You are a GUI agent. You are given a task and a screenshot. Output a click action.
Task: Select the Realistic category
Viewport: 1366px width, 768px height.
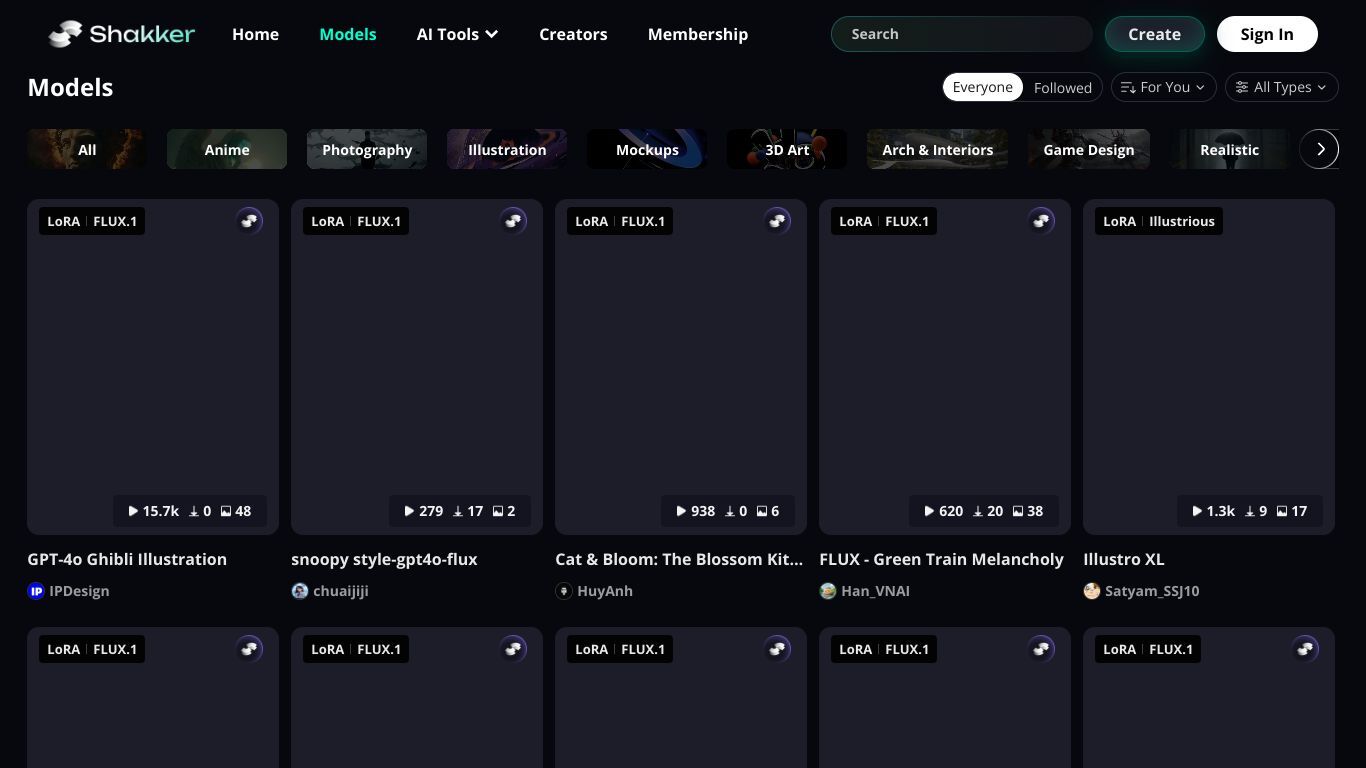pyautogui.click(x=1229, y=149)
